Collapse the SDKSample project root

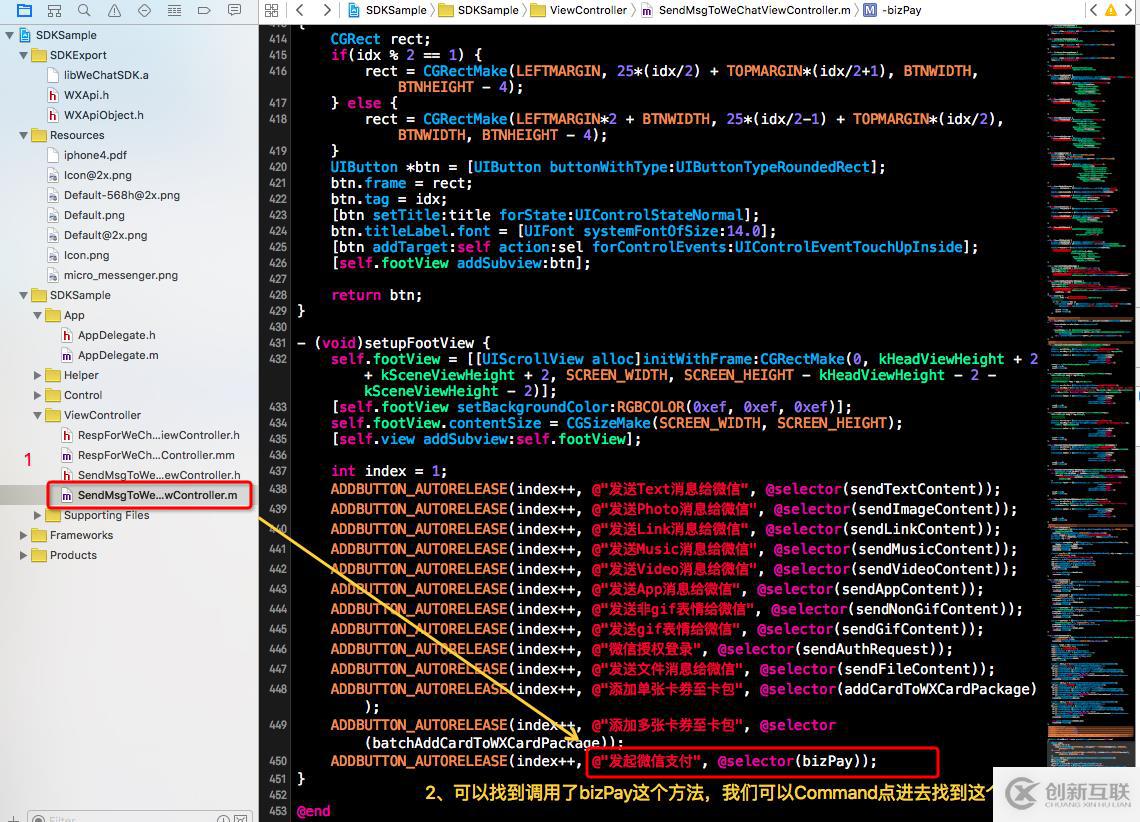[9, 35]
